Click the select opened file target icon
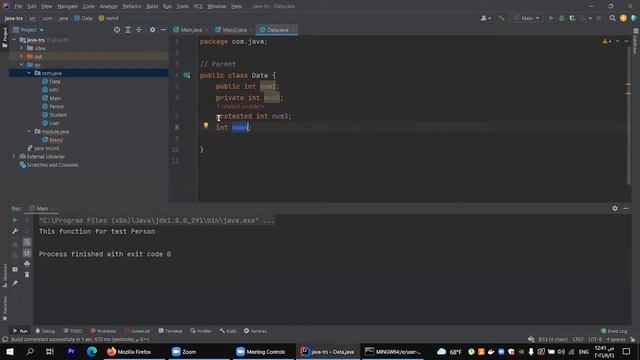Viewport: 640px width, 360px height. pos(117,30)
